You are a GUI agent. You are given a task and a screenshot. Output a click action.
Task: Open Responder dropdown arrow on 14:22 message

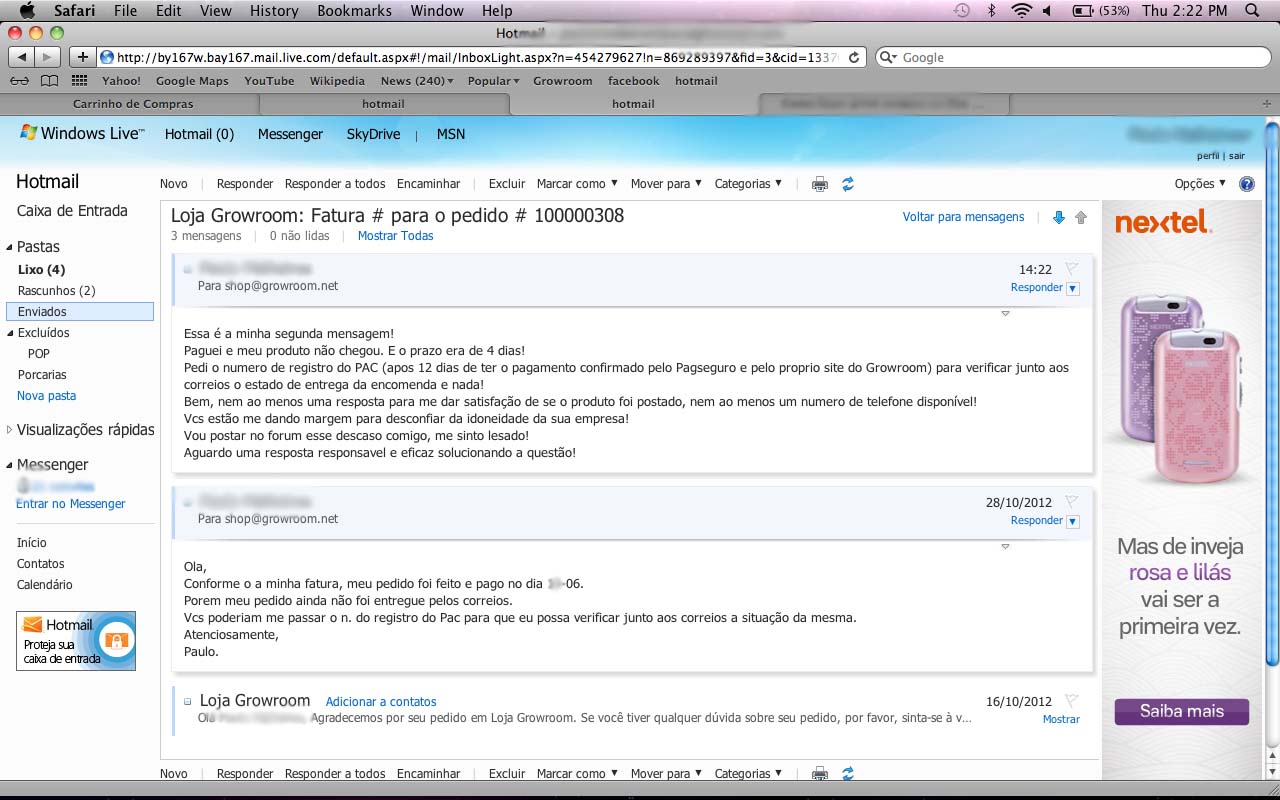1073,288
